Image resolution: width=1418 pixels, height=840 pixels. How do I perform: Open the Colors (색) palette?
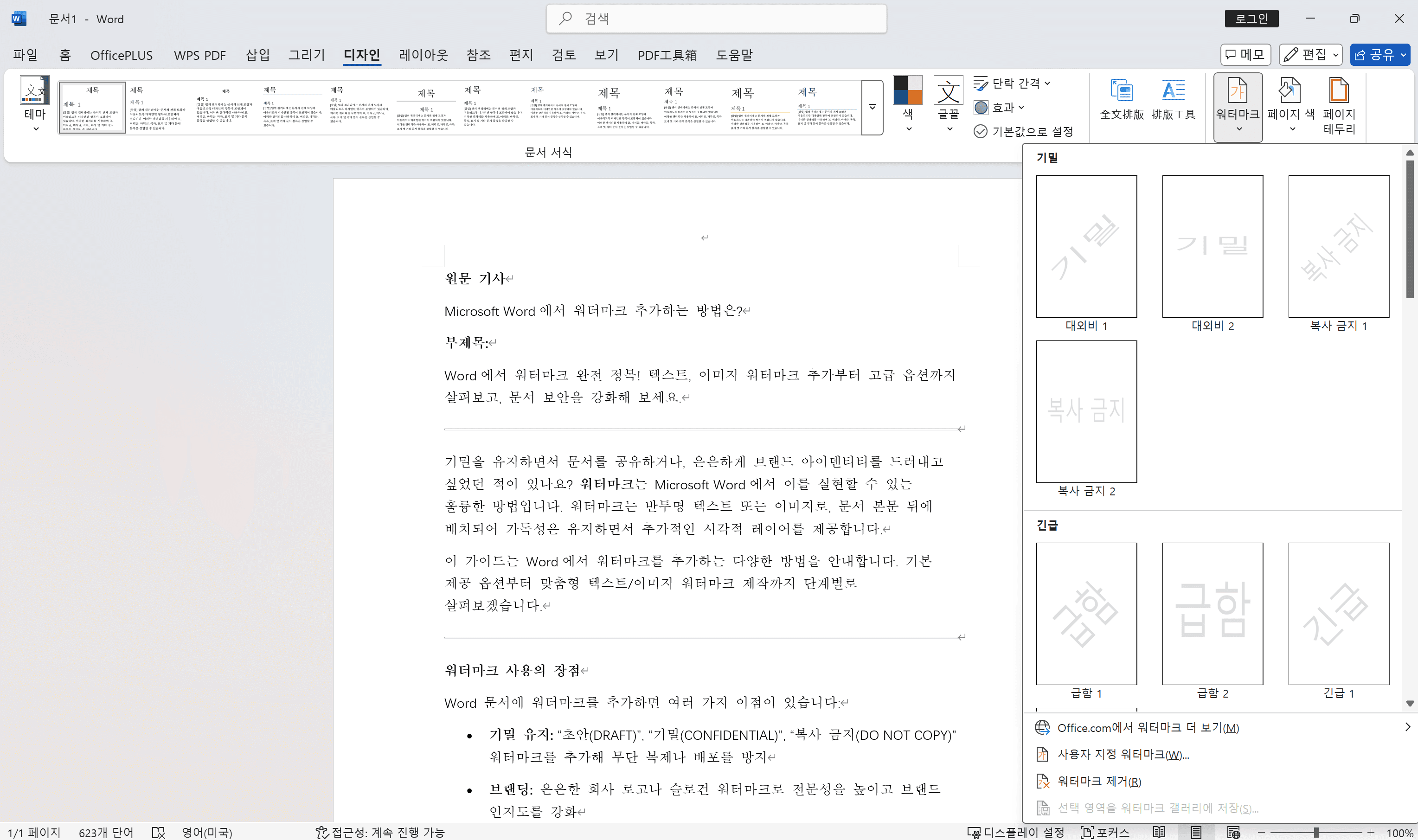pos(907,105)
